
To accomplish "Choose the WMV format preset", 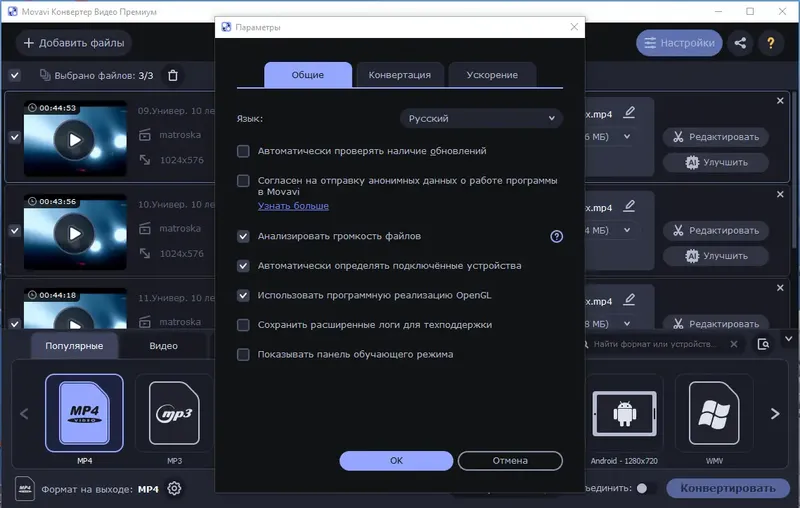I will 714,413.
